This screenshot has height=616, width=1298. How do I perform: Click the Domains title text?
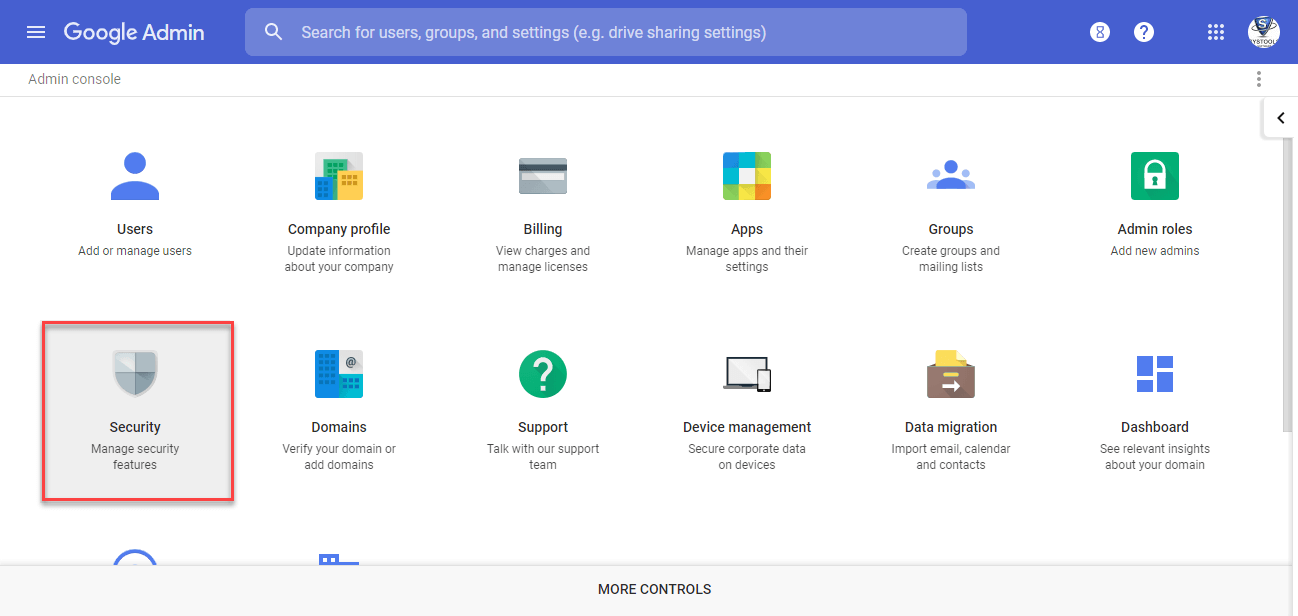click(339, 427)
